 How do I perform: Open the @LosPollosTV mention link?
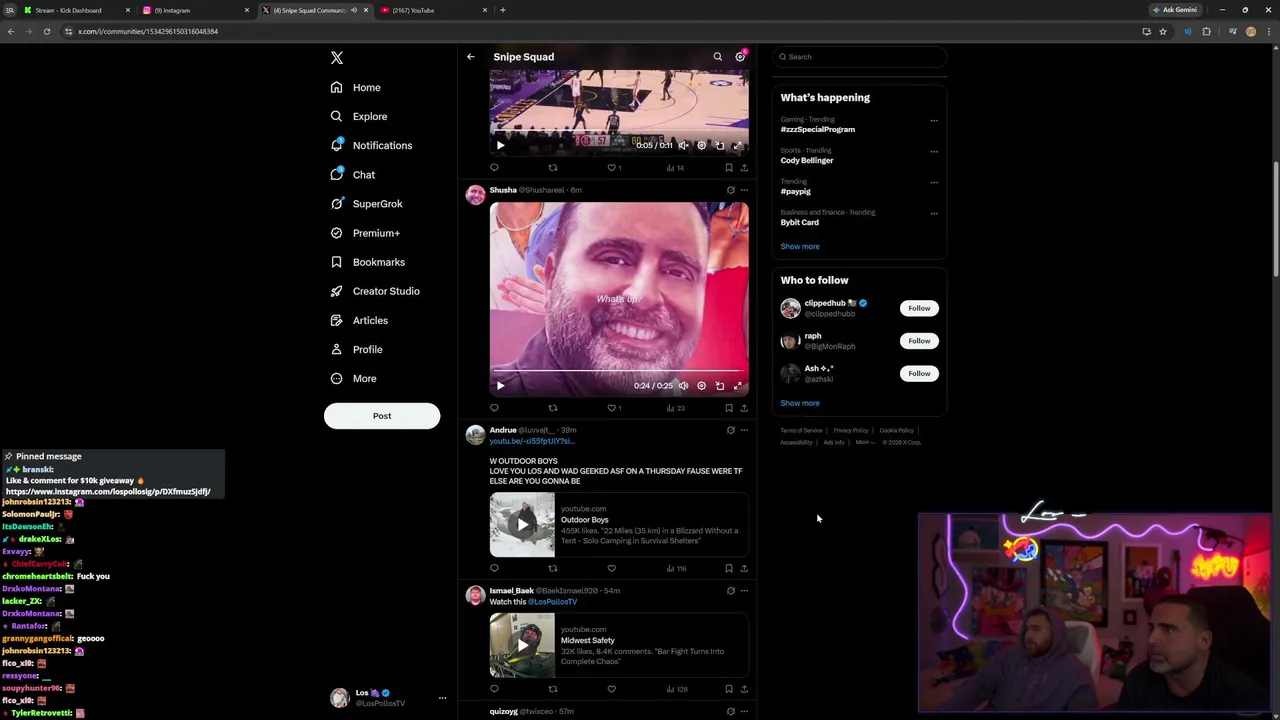552,602
